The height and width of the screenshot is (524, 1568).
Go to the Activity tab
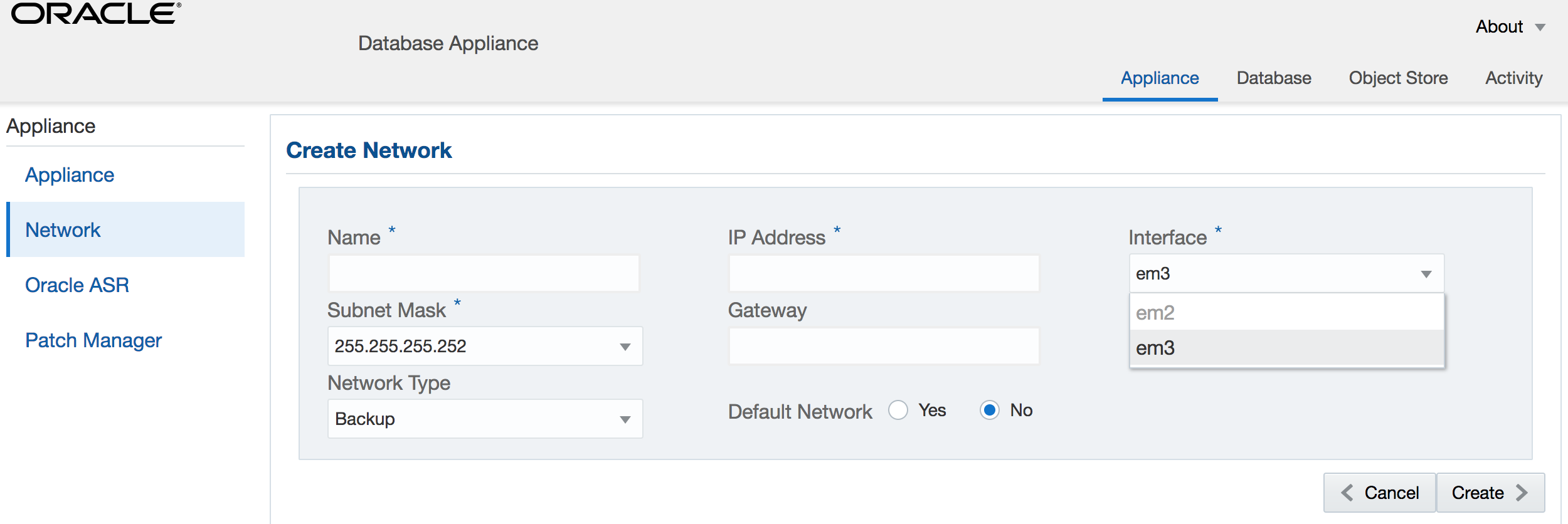click(x=1513, y=78)
